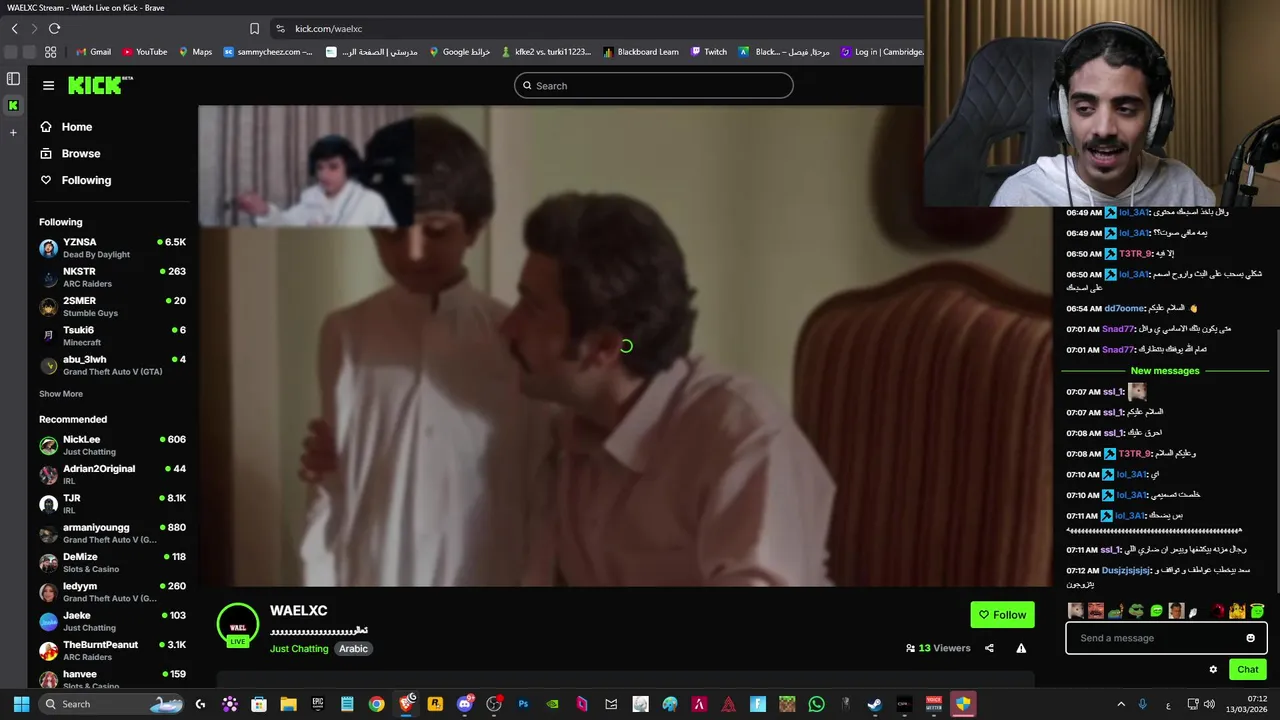Insert the green halo Kick emote
Viewport: 1280px width, 720px height.
coord(1257,610)
